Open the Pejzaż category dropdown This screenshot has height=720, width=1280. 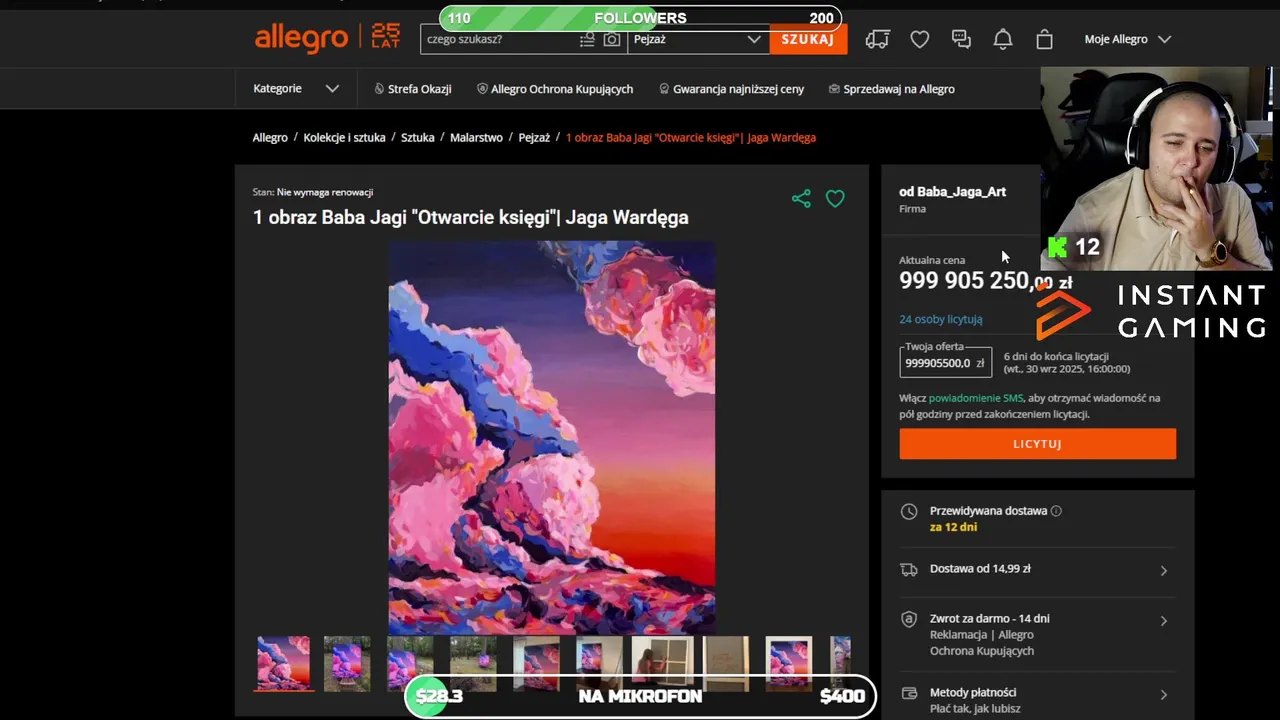[698, 39]
